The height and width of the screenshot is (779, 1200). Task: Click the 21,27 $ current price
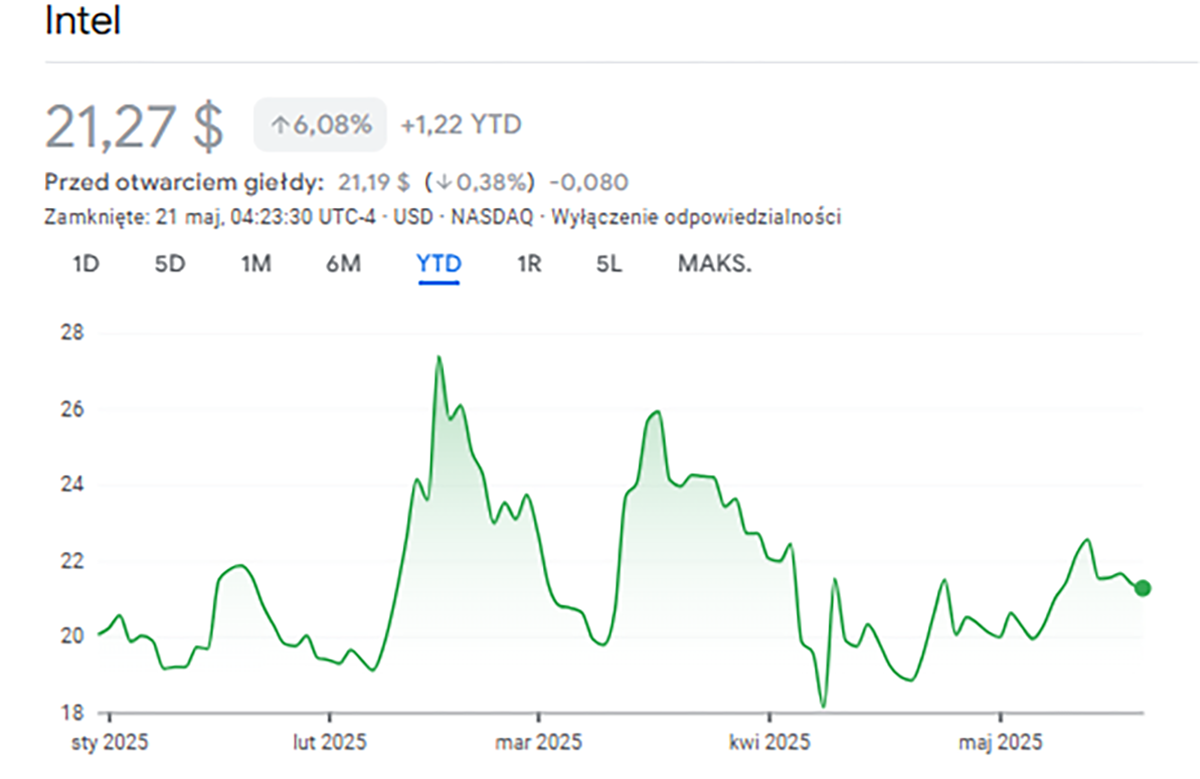tap(135, 126)
